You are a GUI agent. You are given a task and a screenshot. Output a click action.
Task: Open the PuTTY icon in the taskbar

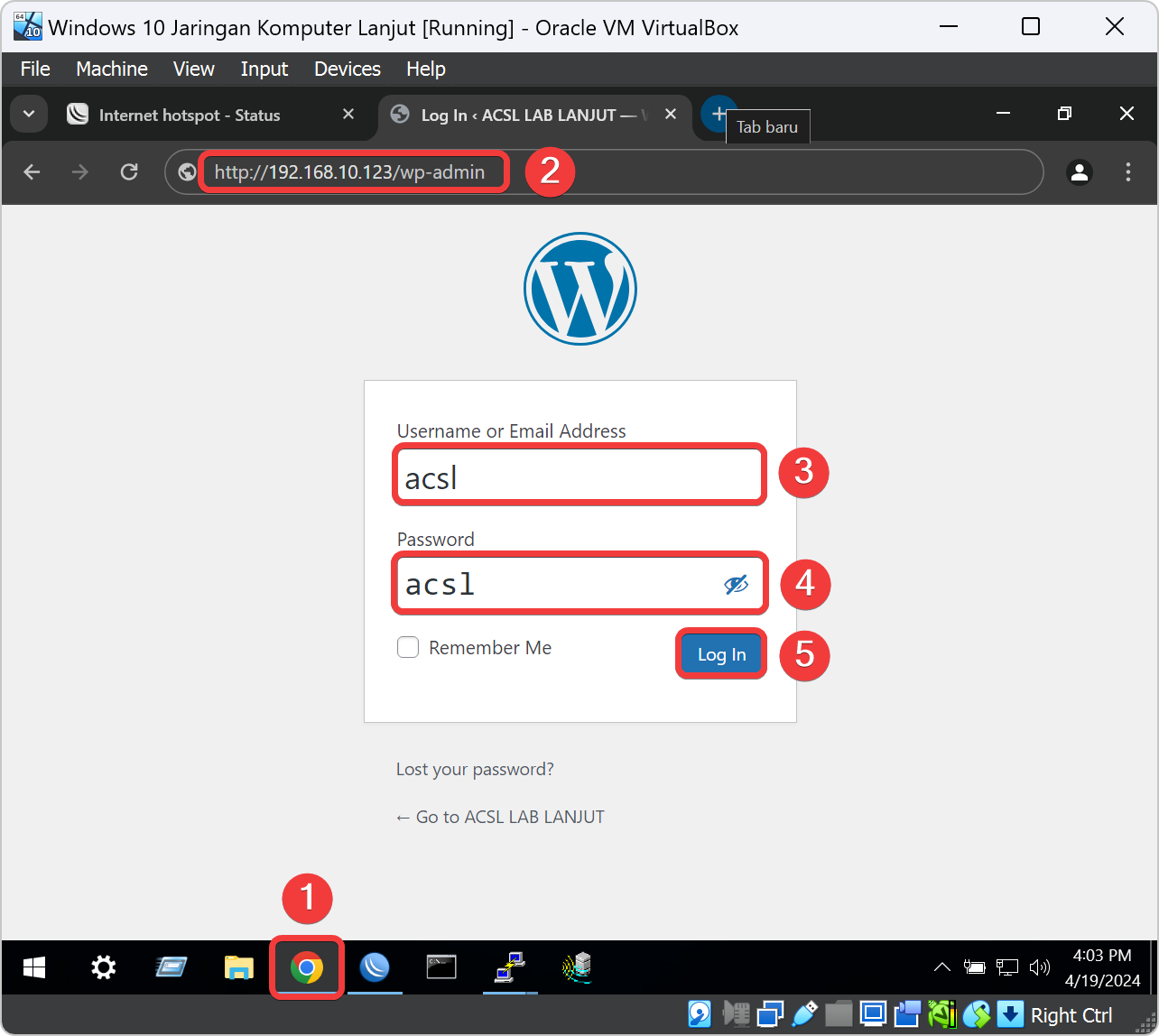(x=510, y=968)
